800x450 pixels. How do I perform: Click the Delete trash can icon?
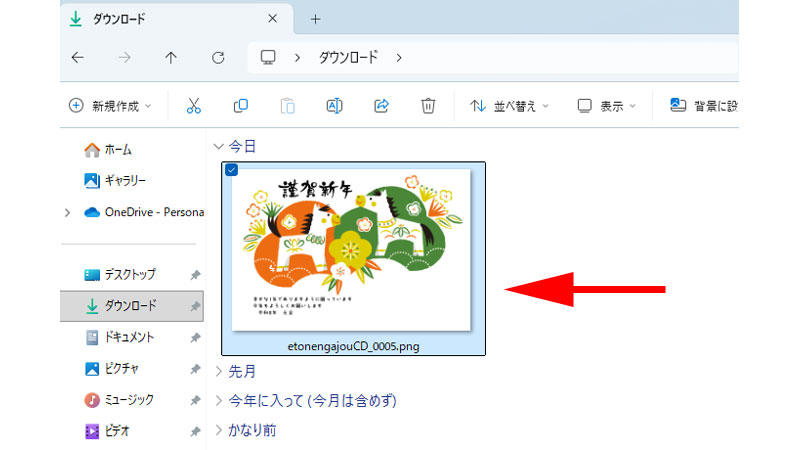[x=428, y=105]
